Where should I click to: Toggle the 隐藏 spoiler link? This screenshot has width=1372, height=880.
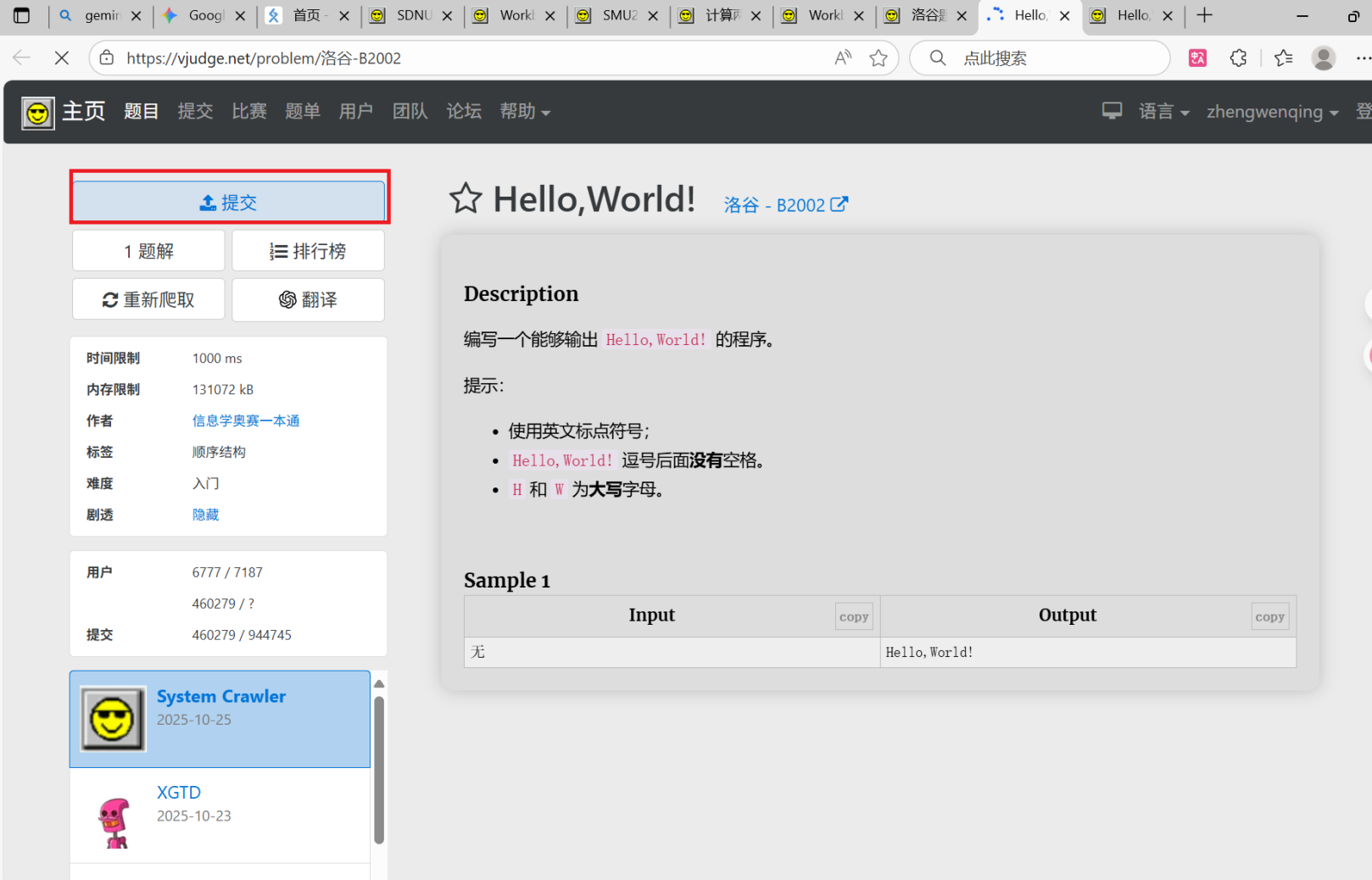pos(205,515)
